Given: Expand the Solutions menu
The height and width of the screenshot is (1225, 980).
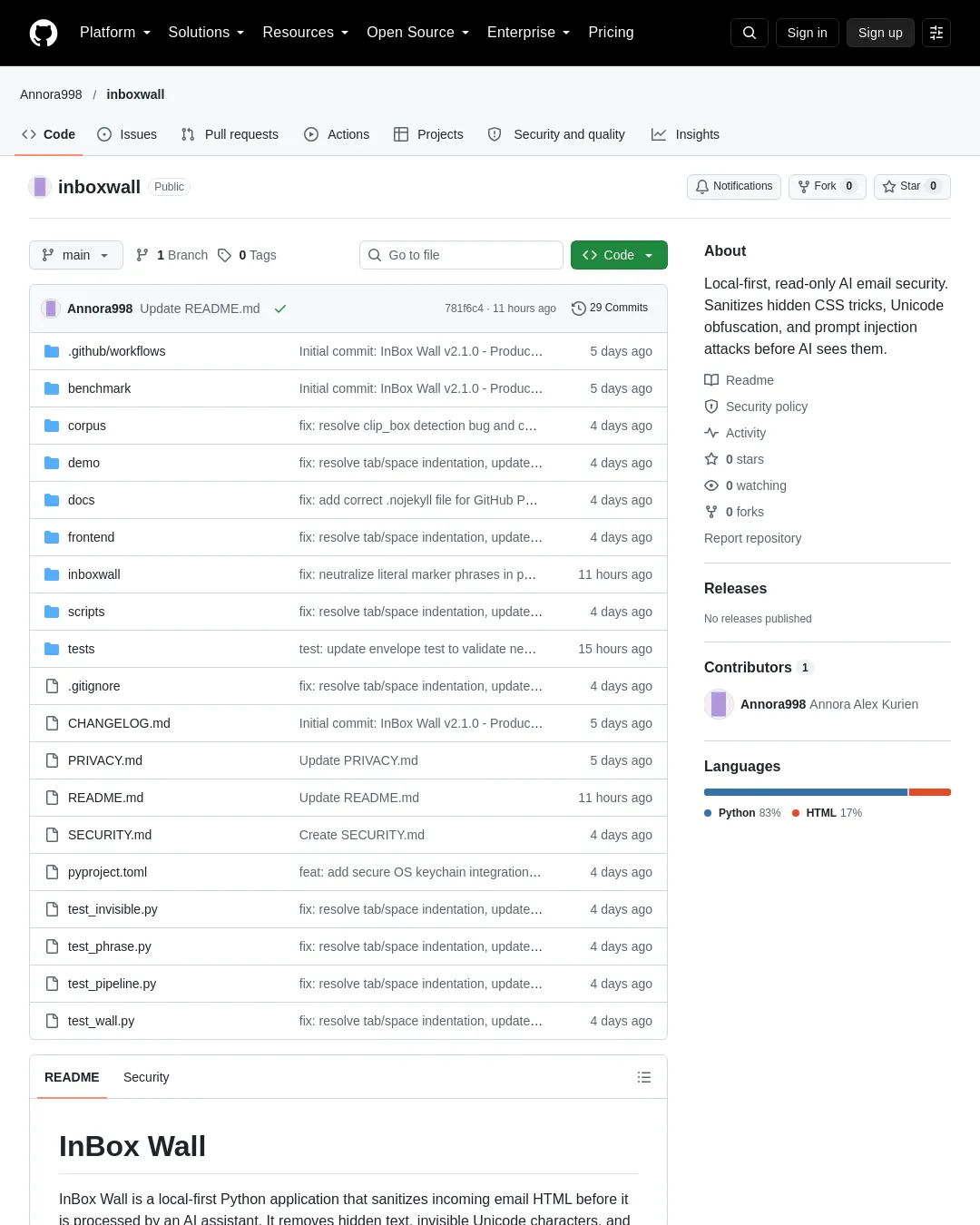Looking at the screenshot, I should point(206,33).
